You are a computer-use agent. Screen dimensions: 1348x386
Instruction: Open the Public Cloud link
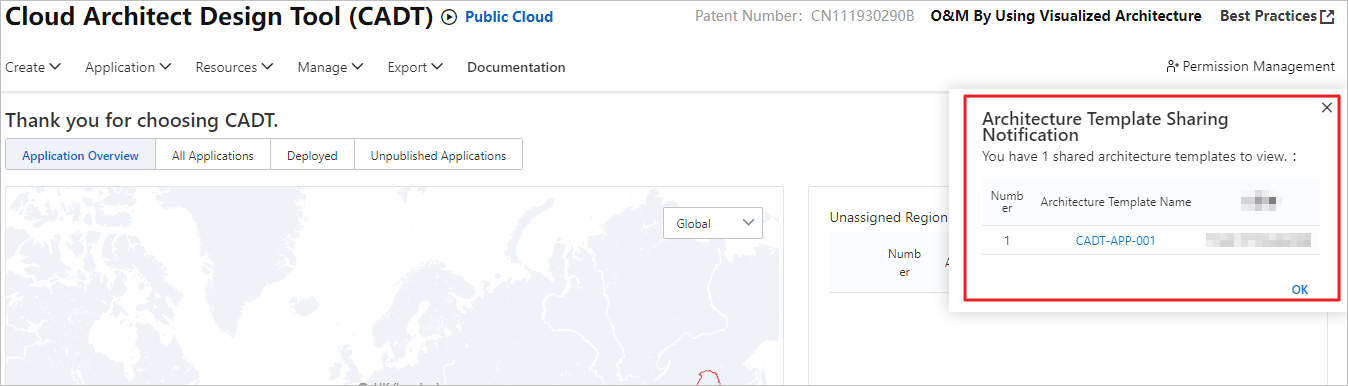click(509, 17)
